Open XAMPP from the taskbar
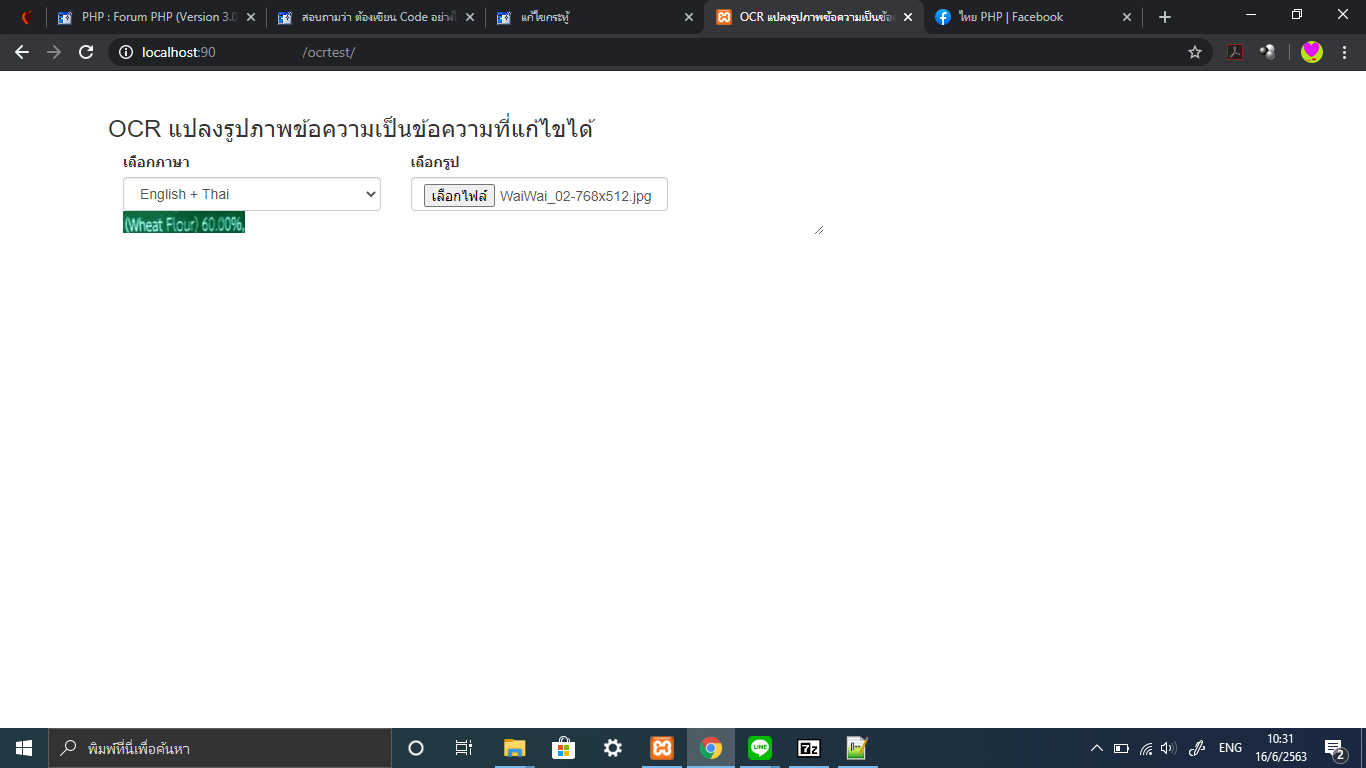This screenshot has height=768, width=1366. [x=661, y=748]
